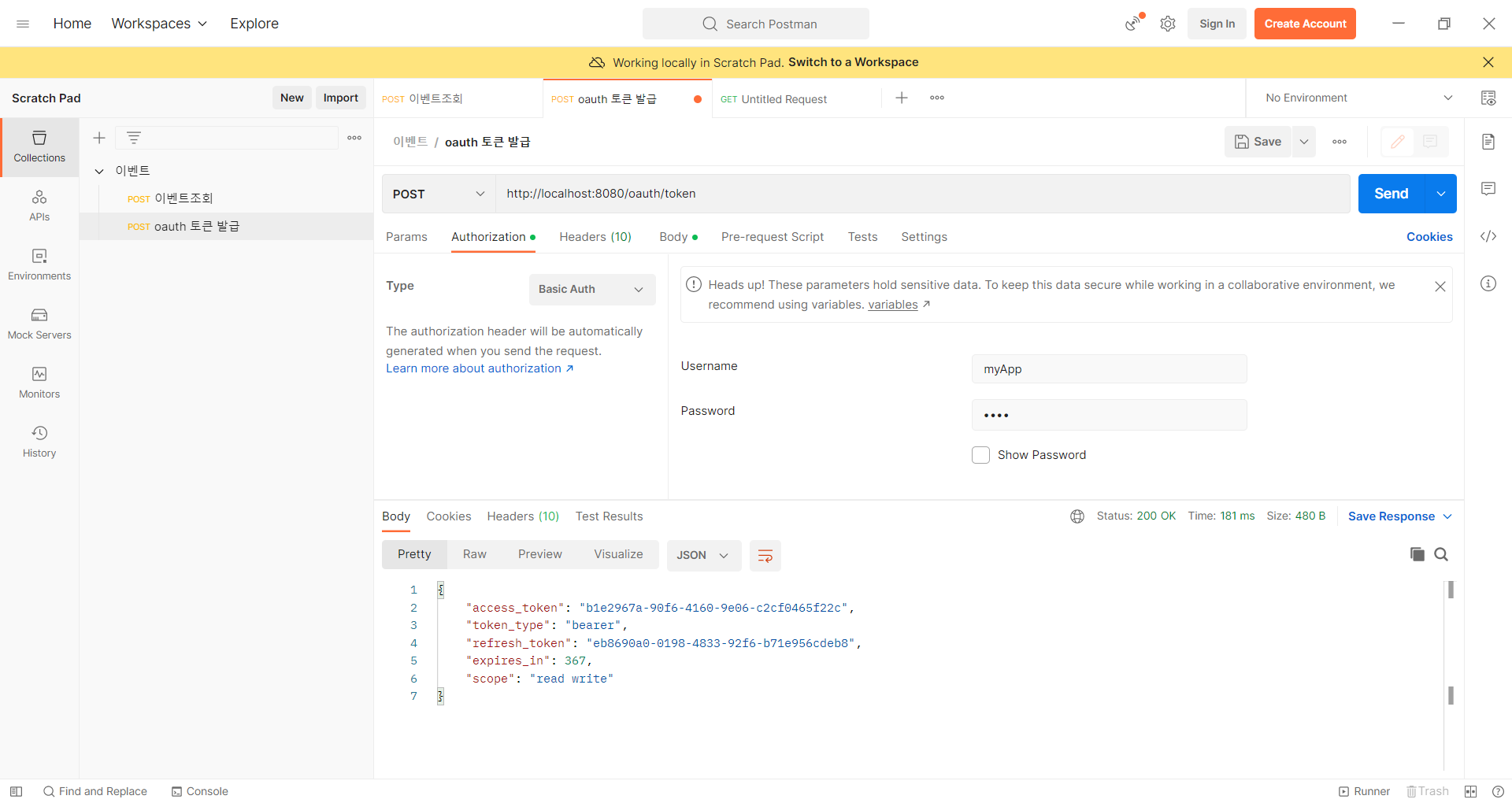Open the Workspaces dropdown
This screenshot has height=803, width=1512.
click(x=159, y=24)
